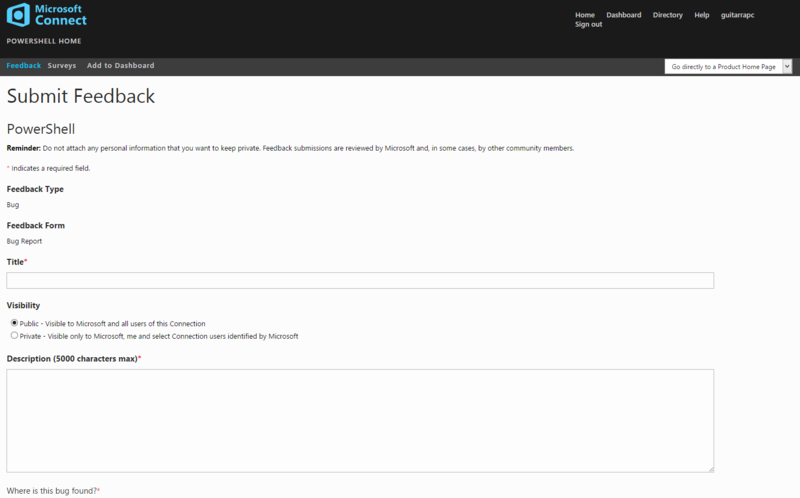Image resolution: width=800 pixels, height=498 pixels.
Task: Click the PowerShell product heading
Action: click(41, 129)
